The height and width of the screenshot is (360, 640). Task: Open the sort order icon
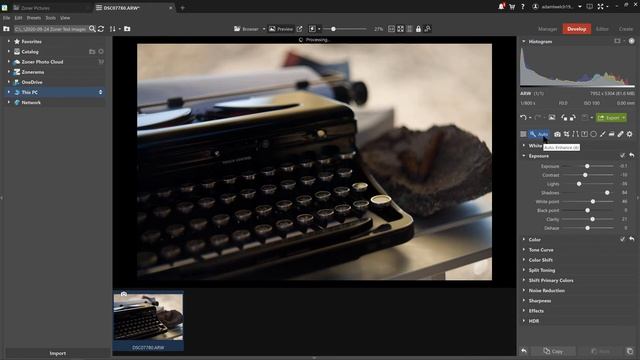(113, 29)
